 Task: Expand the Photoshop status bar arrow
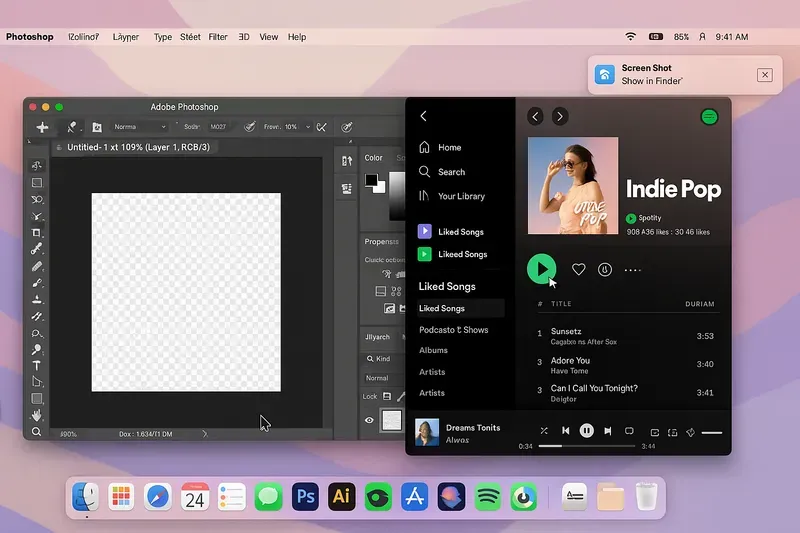[x=205, y=434]
